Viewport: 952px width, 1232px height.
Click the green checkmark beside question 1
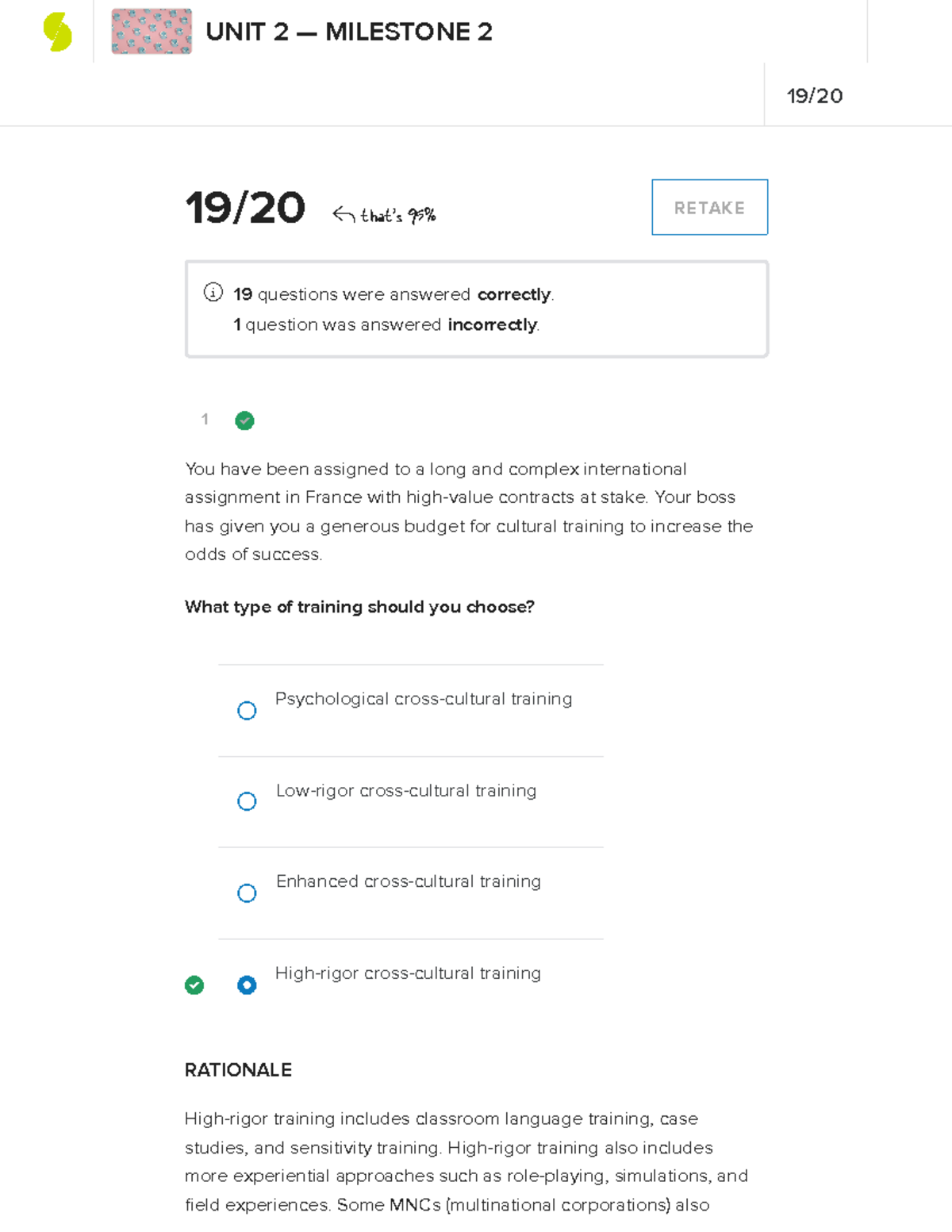pyautogui.click(x=244, y=420)
